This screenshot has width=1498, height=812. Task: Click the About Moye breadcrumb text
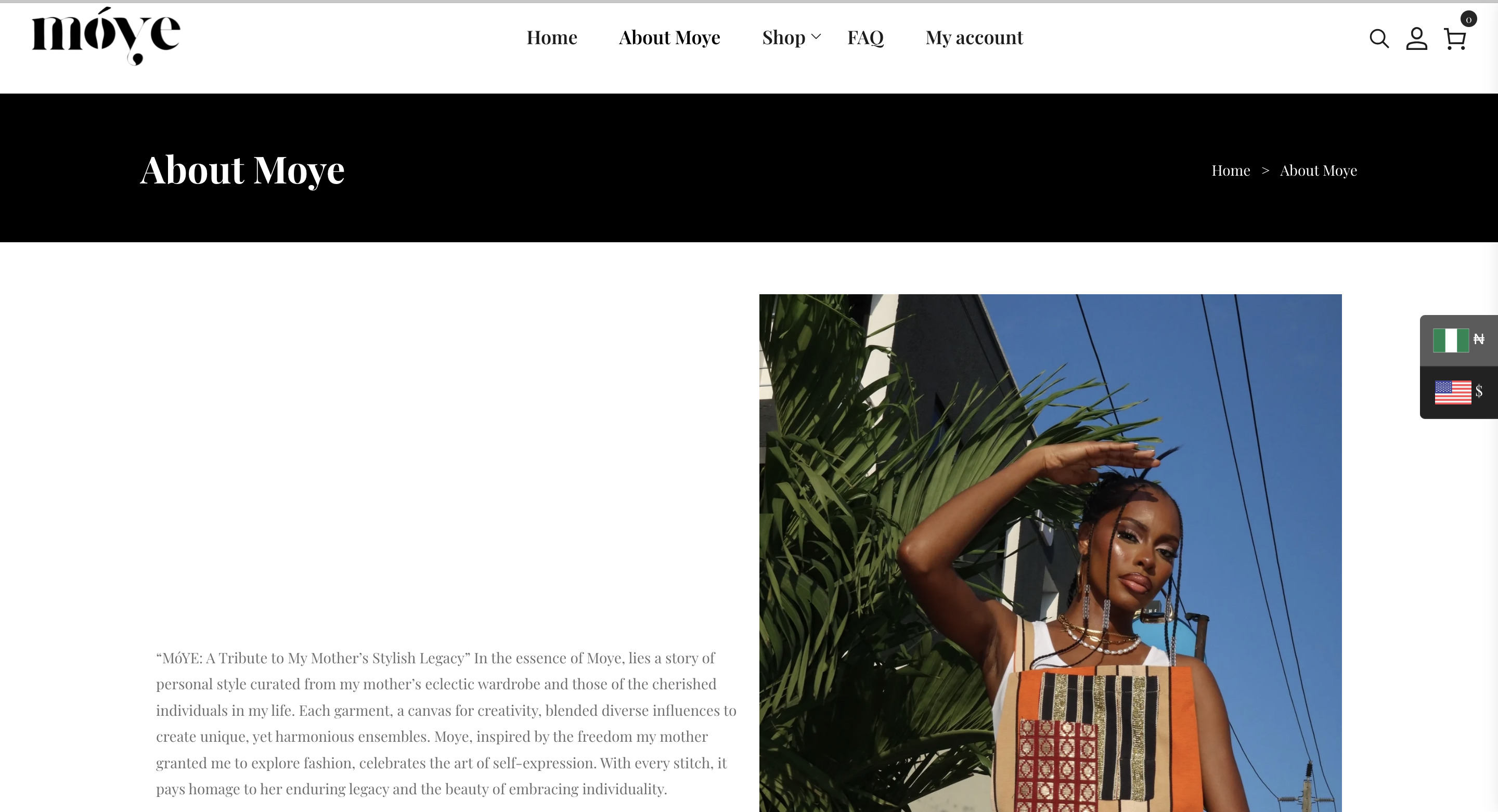point(1319,171)
